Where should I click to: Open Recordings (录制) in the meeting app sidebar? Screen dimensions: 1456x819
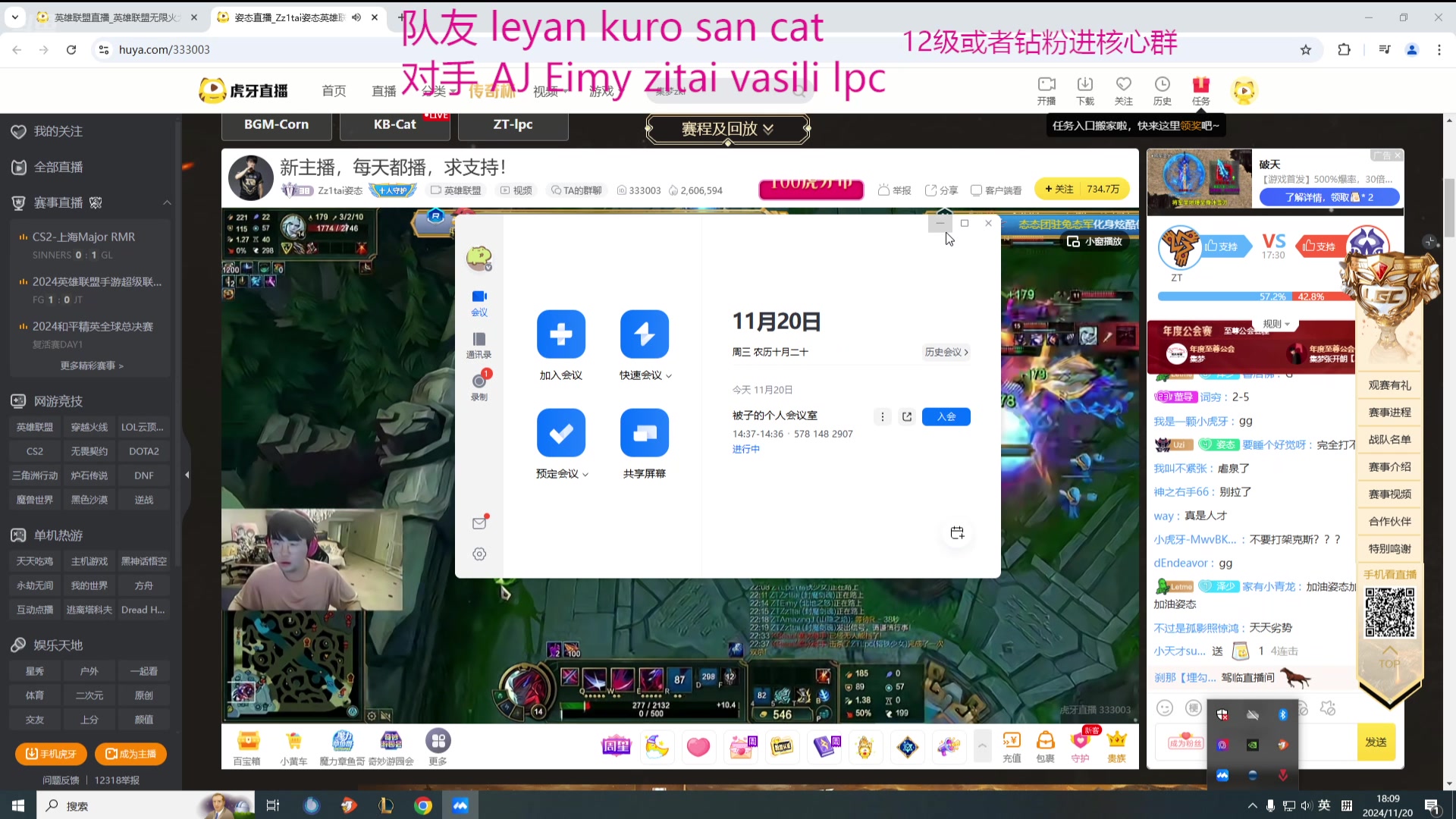pyautogui.click(x=479, y=387)
